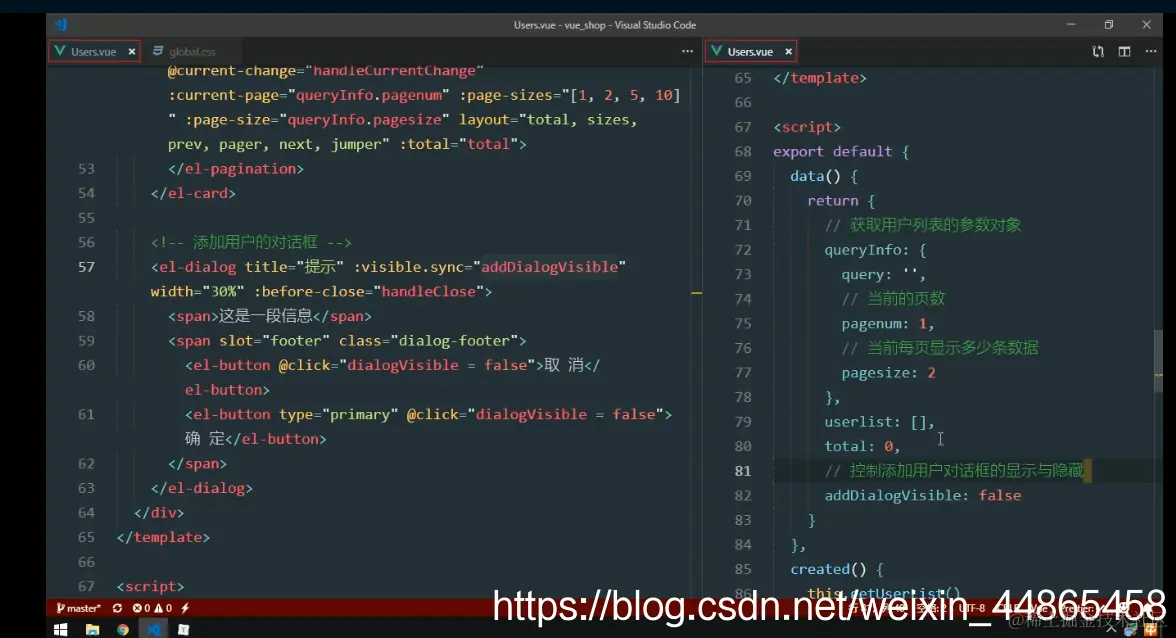This screenshot has width=1176, height=638.
Task: Click '</el-card>' closing tag
Action: click(193, 193)
